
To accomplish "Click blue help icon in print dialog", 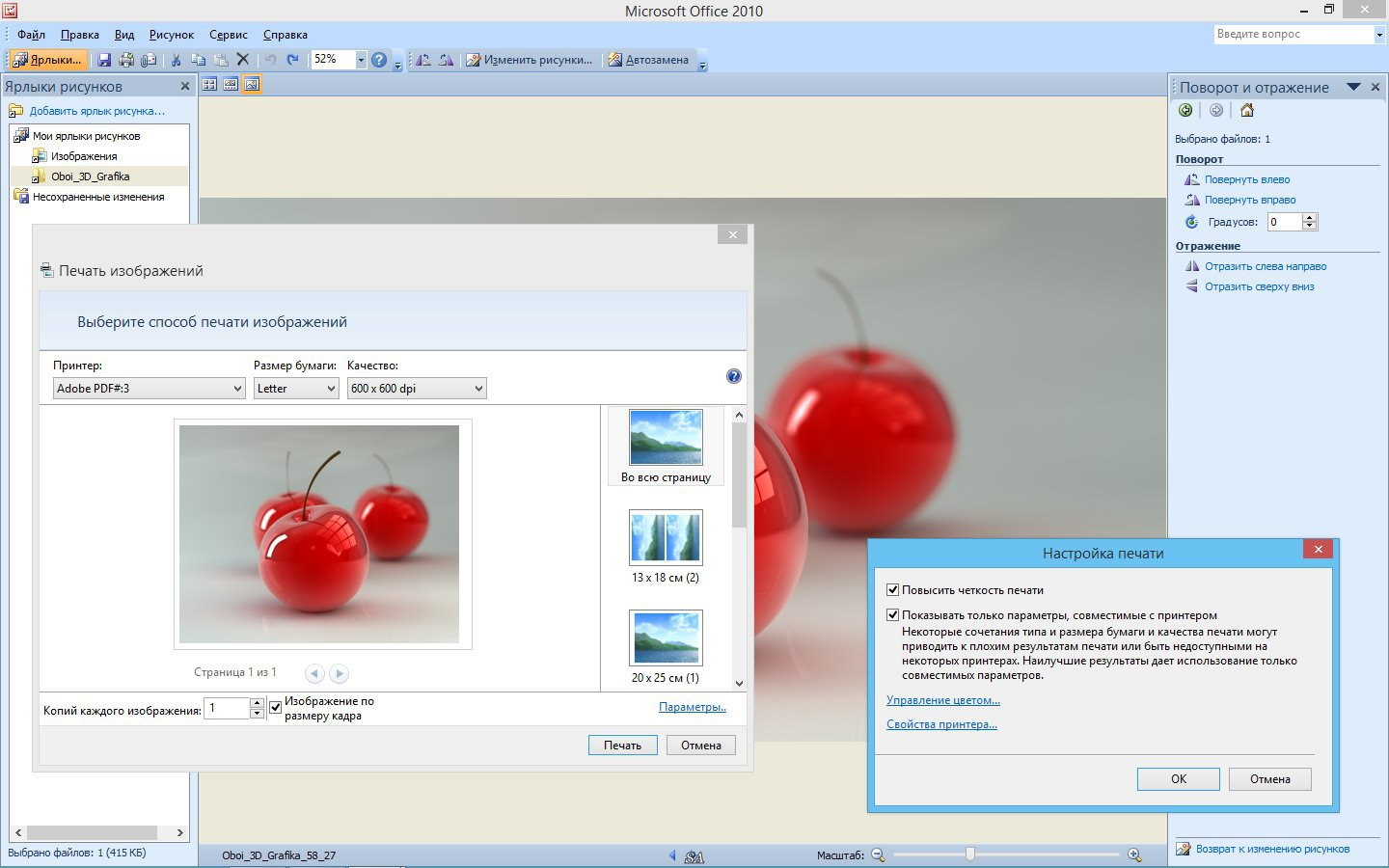I will coord(734,376).
